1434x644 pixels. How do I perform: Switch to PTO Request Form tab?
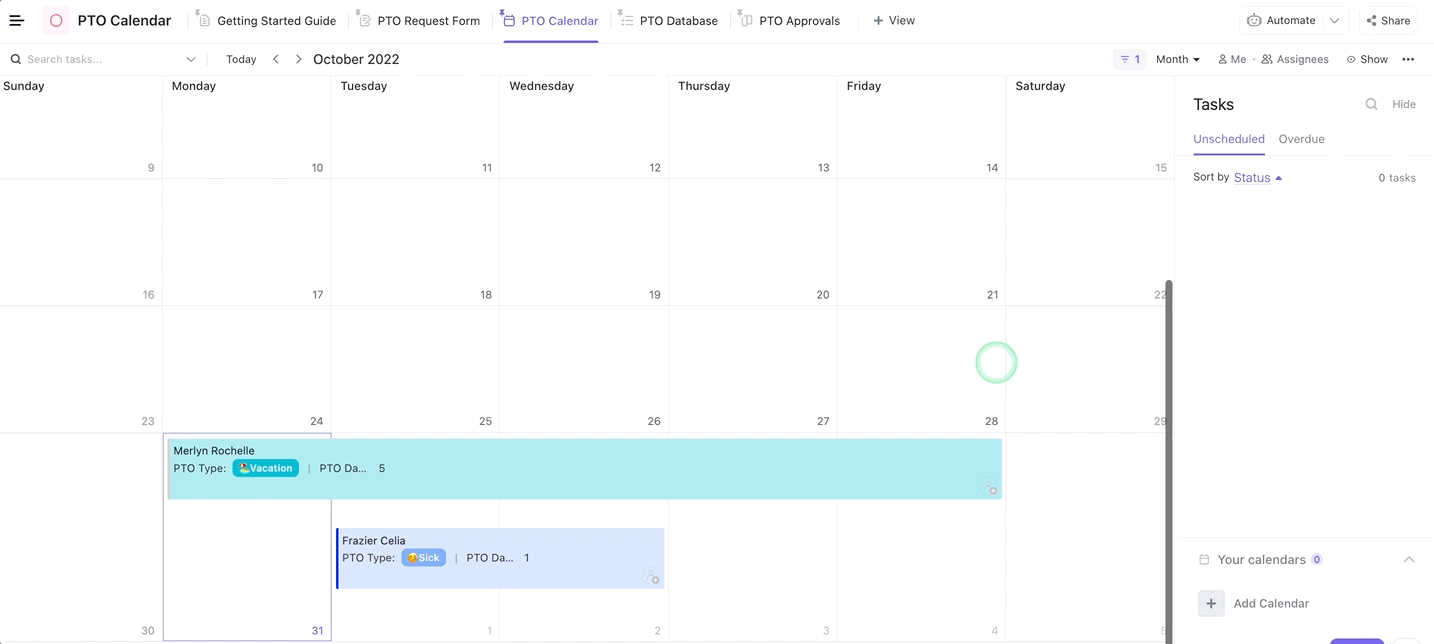[x=419, y=20]
